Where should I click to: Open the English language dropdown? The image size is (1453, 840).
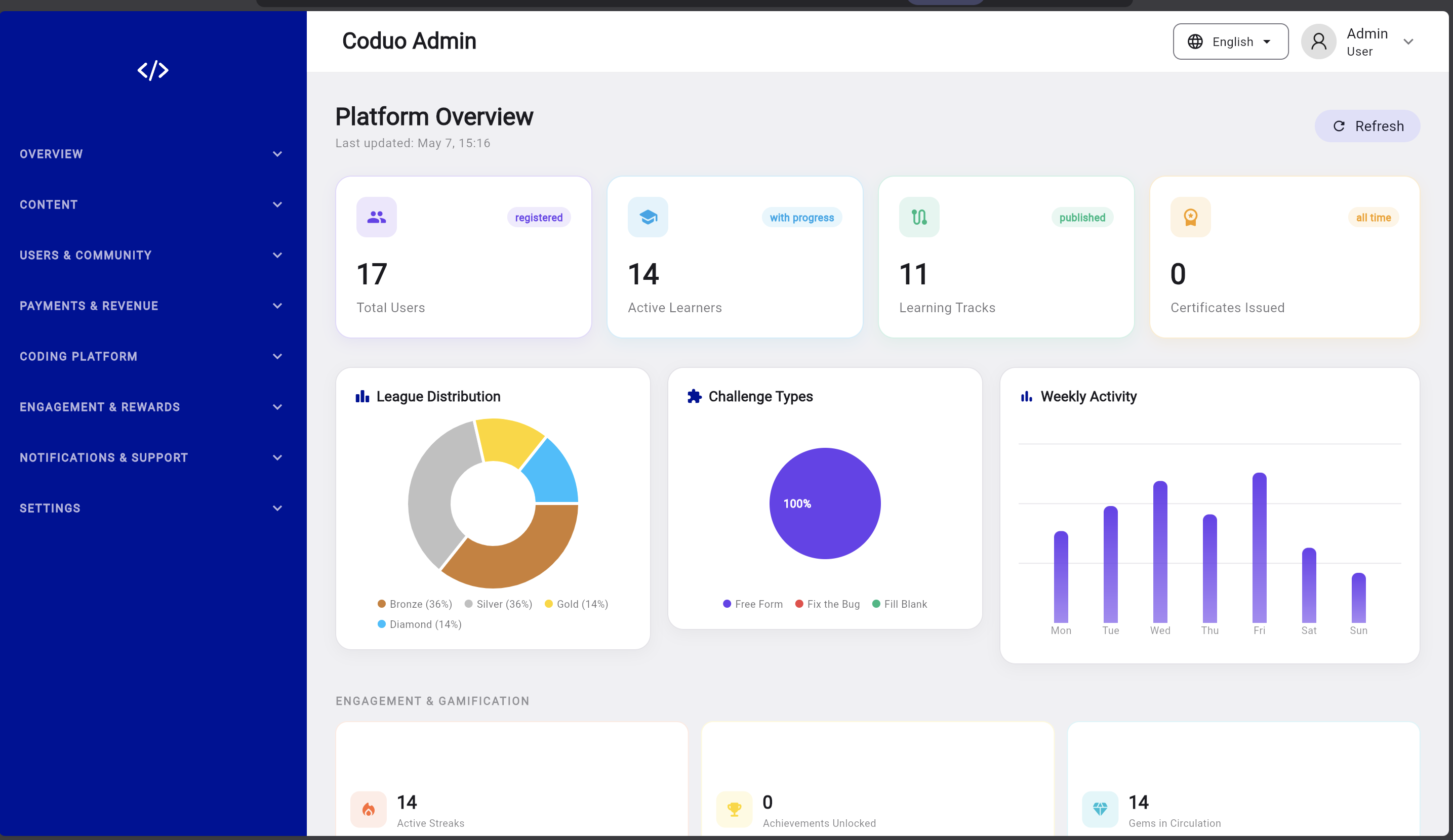coord(1230,41)
